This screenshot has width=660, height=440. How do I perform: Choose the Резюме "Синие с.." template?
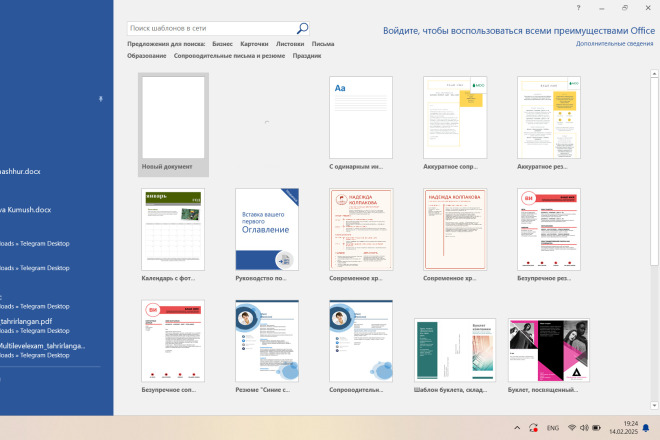pos(267,346)
